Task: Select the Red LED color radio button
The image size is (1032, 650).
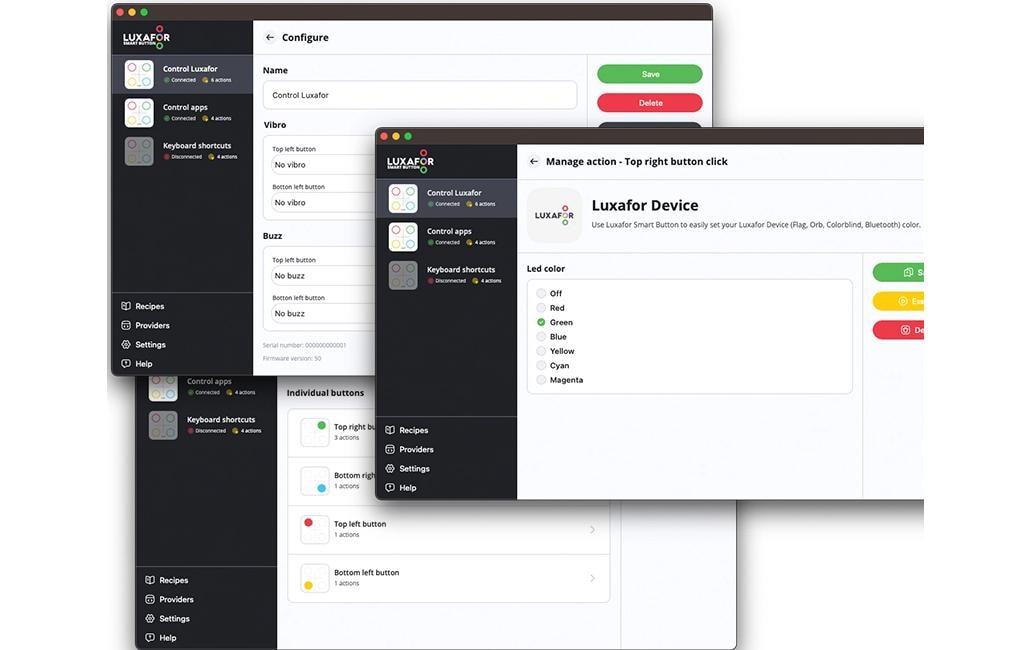Action: tap(541, 308)
